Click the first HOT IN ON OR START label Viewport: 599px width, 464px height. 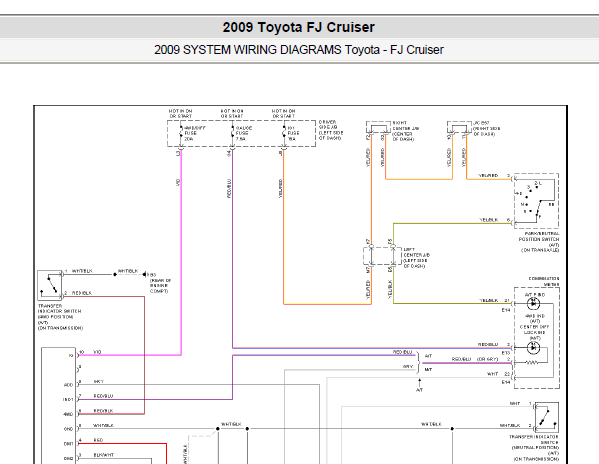[x=180, y=113]
